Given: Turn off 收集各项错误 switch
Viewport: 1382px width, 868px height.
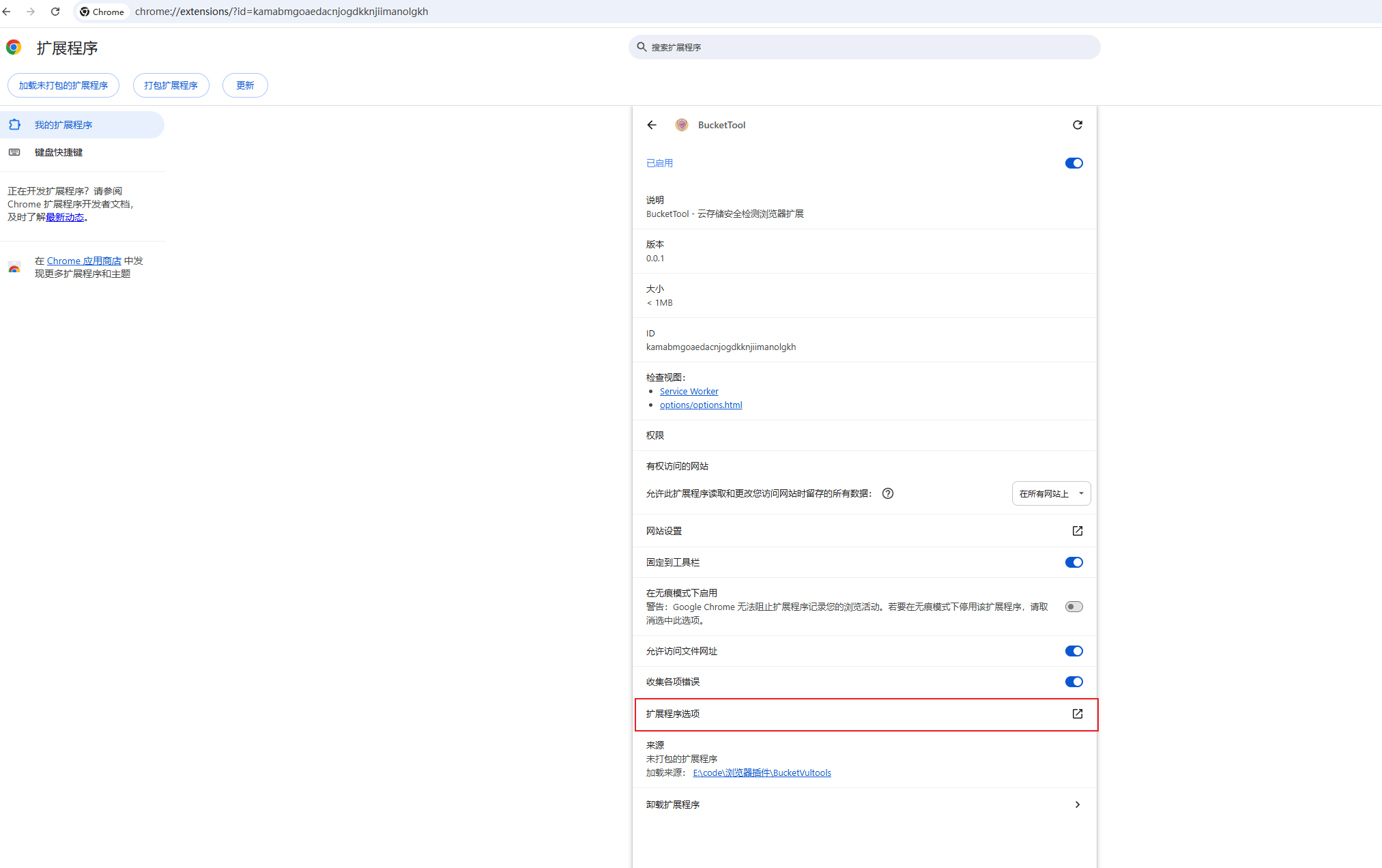Looking at the screenshot, I should tap(1074, 682).
